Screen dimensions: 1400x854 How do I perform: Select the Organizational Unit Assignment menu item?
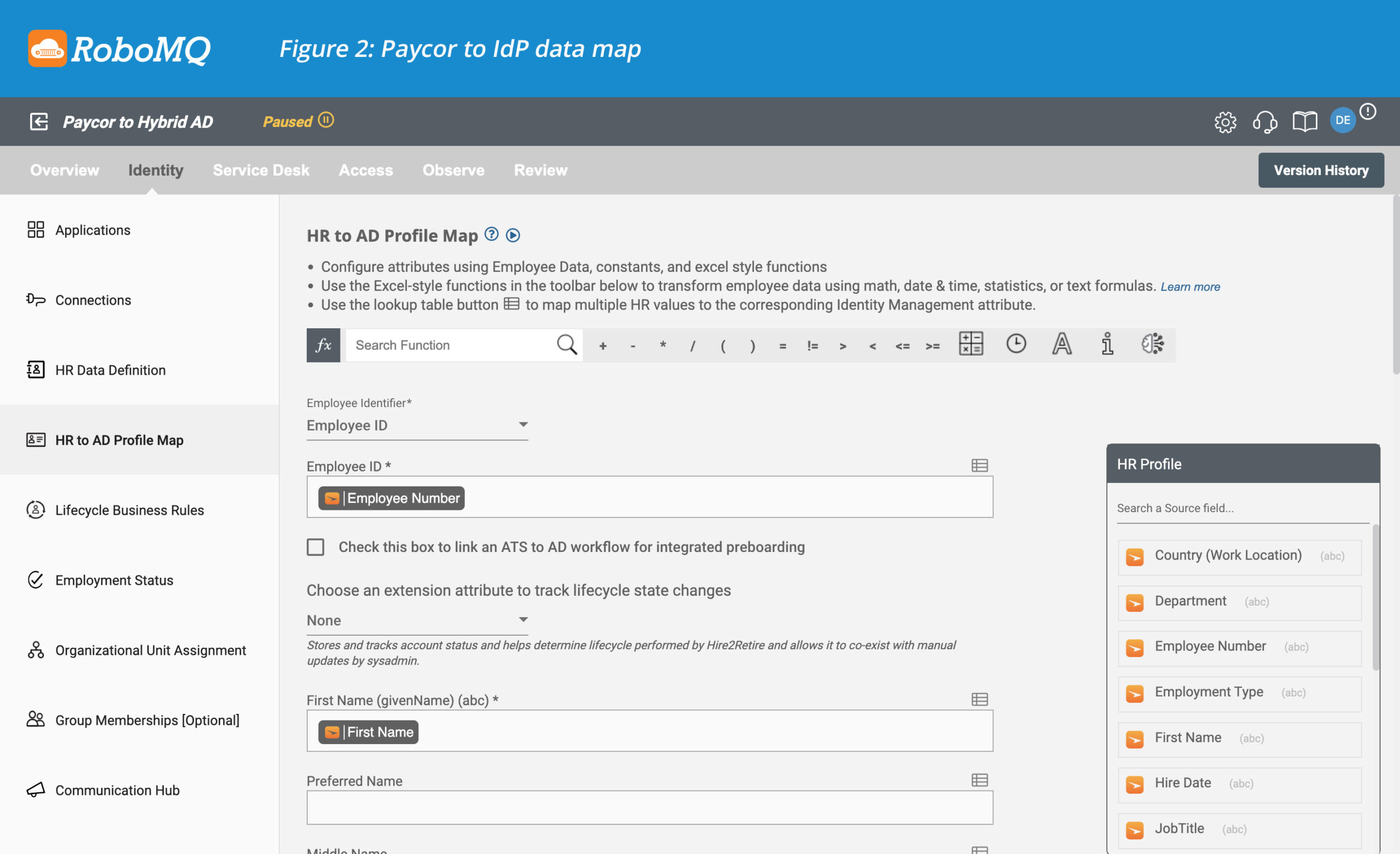pos(150,649)
